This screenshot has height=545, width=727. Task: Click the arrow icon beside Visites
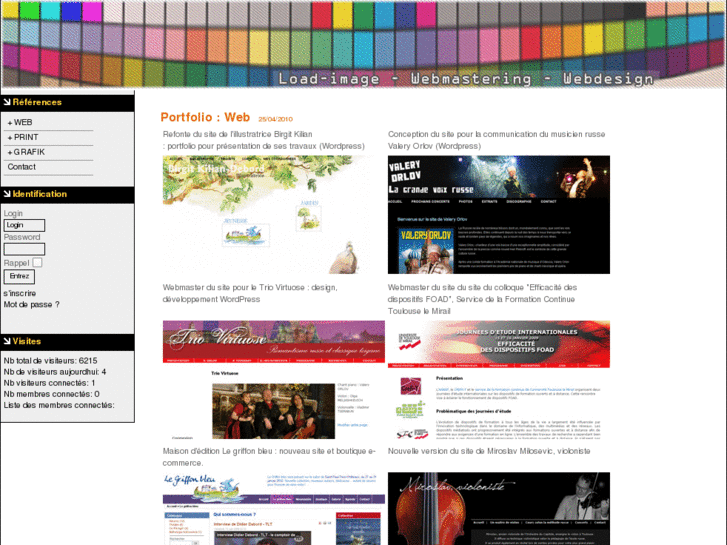pos(7,341)
